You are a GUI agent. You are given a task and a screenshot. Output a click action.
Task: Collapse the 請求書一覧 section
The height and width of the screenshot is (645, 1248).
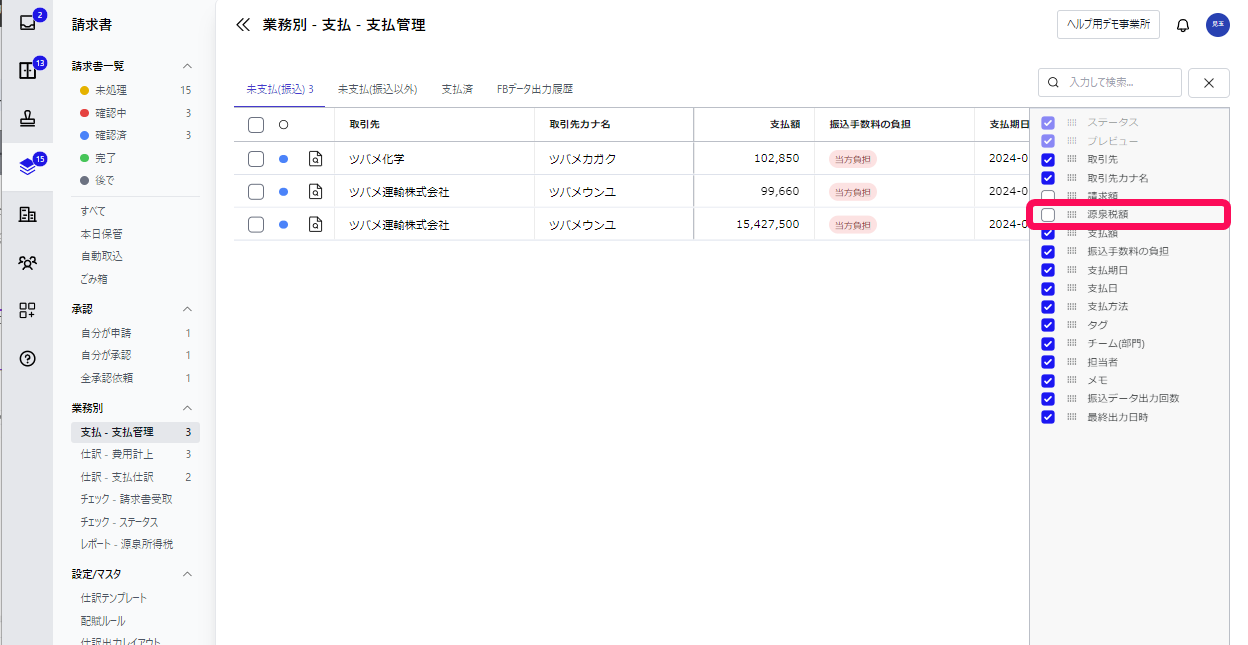[187, 66]
